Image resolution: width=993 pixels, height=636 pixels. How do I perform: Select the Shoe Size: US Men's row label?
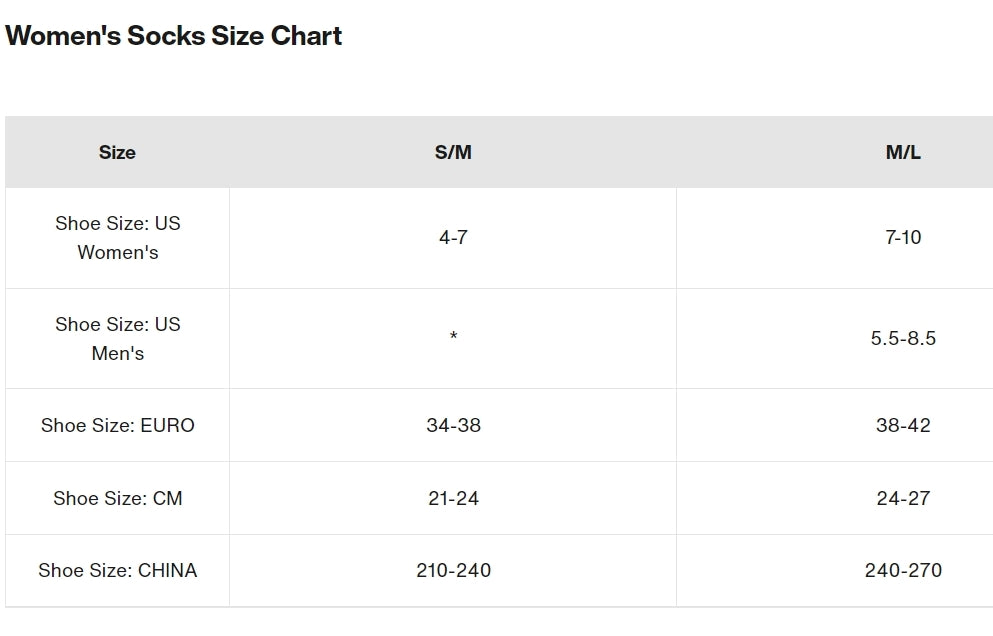[x=118, y=338]
